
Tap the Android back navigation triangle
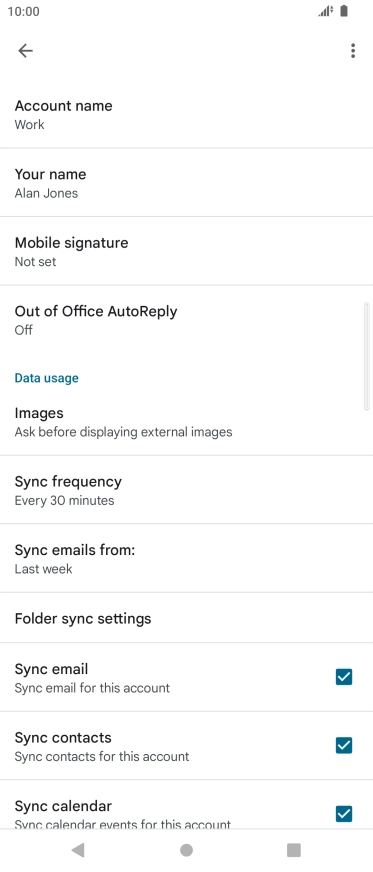[78, 850]
